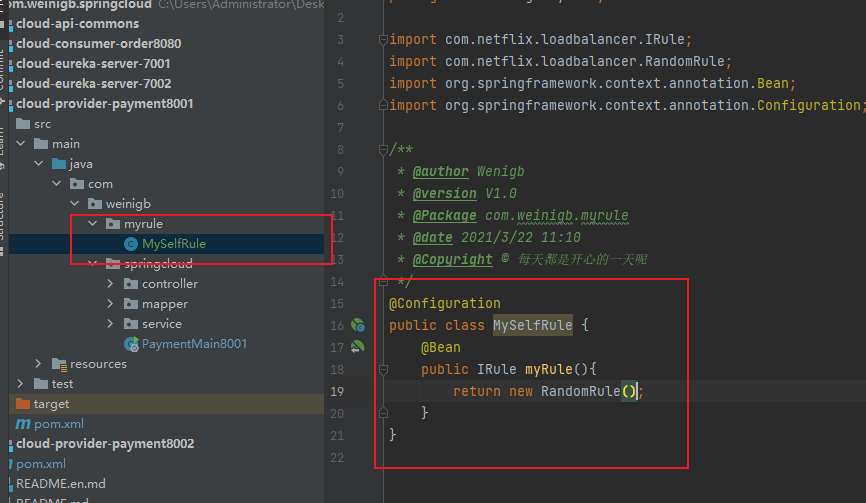866x503 pixels.
Task: Click the @author tag in Javadoc
Action: [440, 172]
